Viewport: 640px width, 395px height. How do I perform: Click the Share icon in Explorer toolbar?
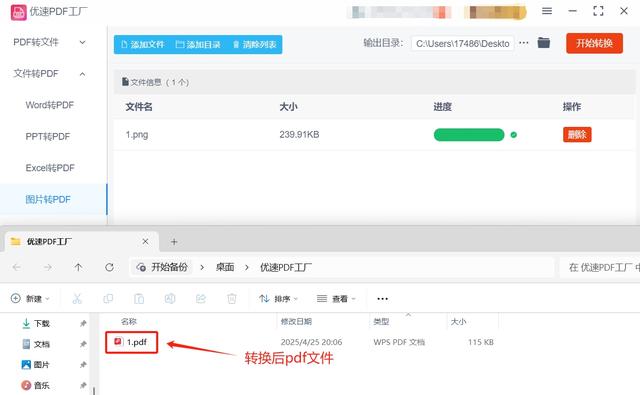click(201, 299)
